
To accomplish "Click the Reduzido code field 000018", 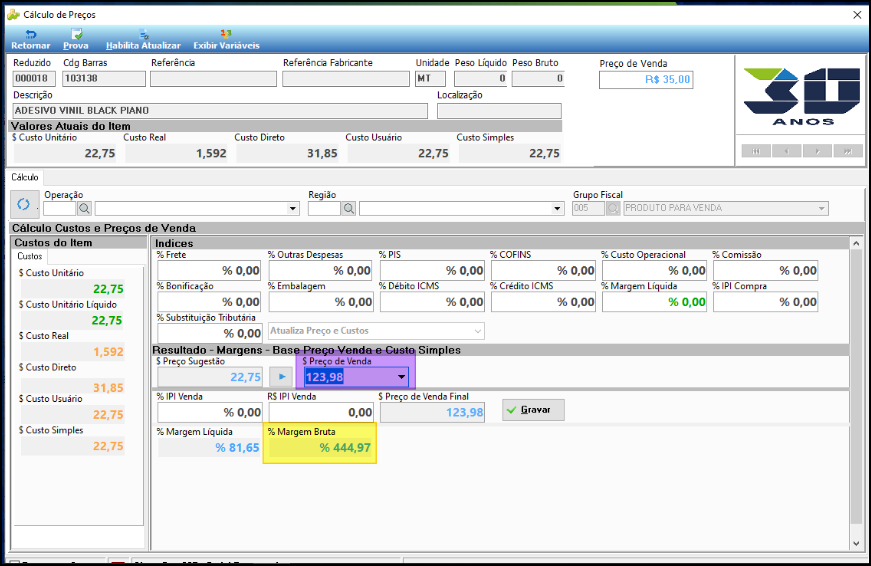I will (x=34, y=78).
